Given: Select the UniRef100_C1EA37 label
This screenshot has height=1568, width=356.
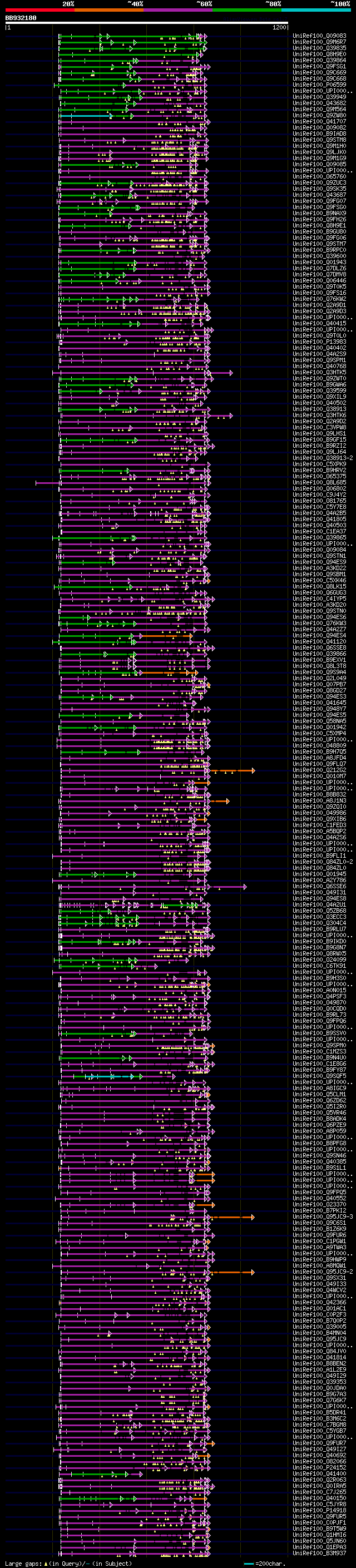Looking at the screenshot, I should point(319,532).
